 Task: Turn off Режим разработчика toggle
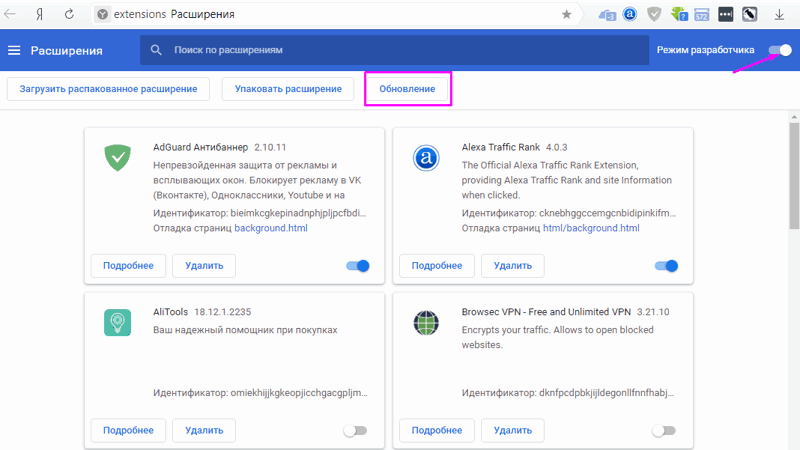[780, 50]
